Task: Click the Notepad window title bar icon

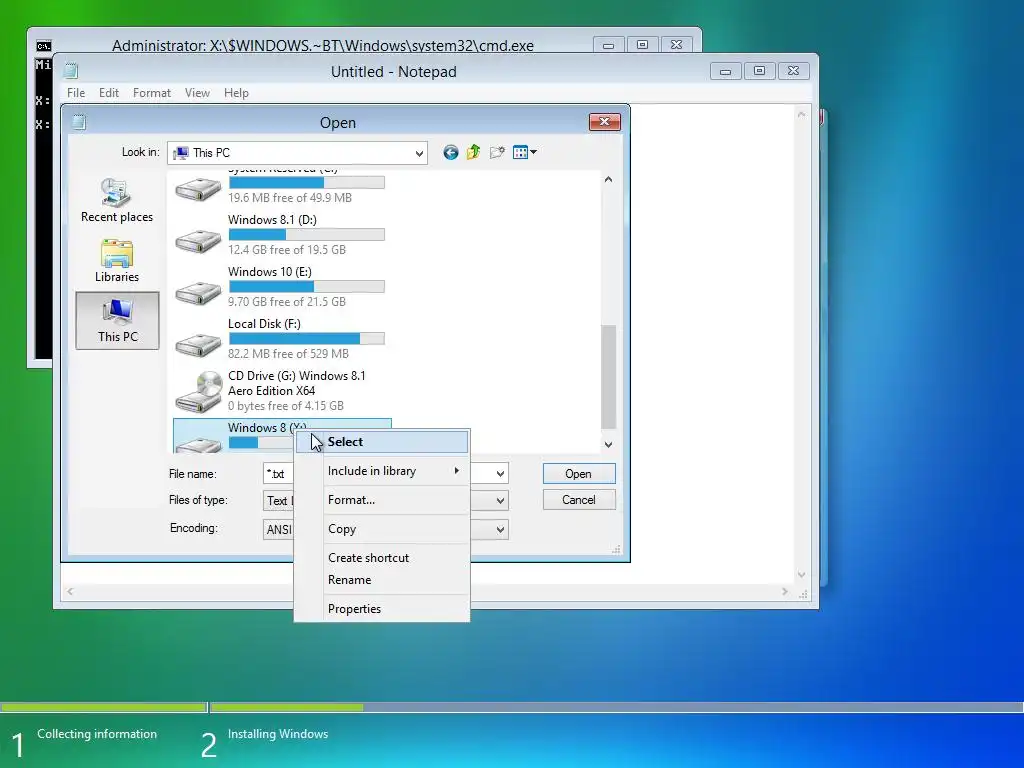Action: pos(71,71)
